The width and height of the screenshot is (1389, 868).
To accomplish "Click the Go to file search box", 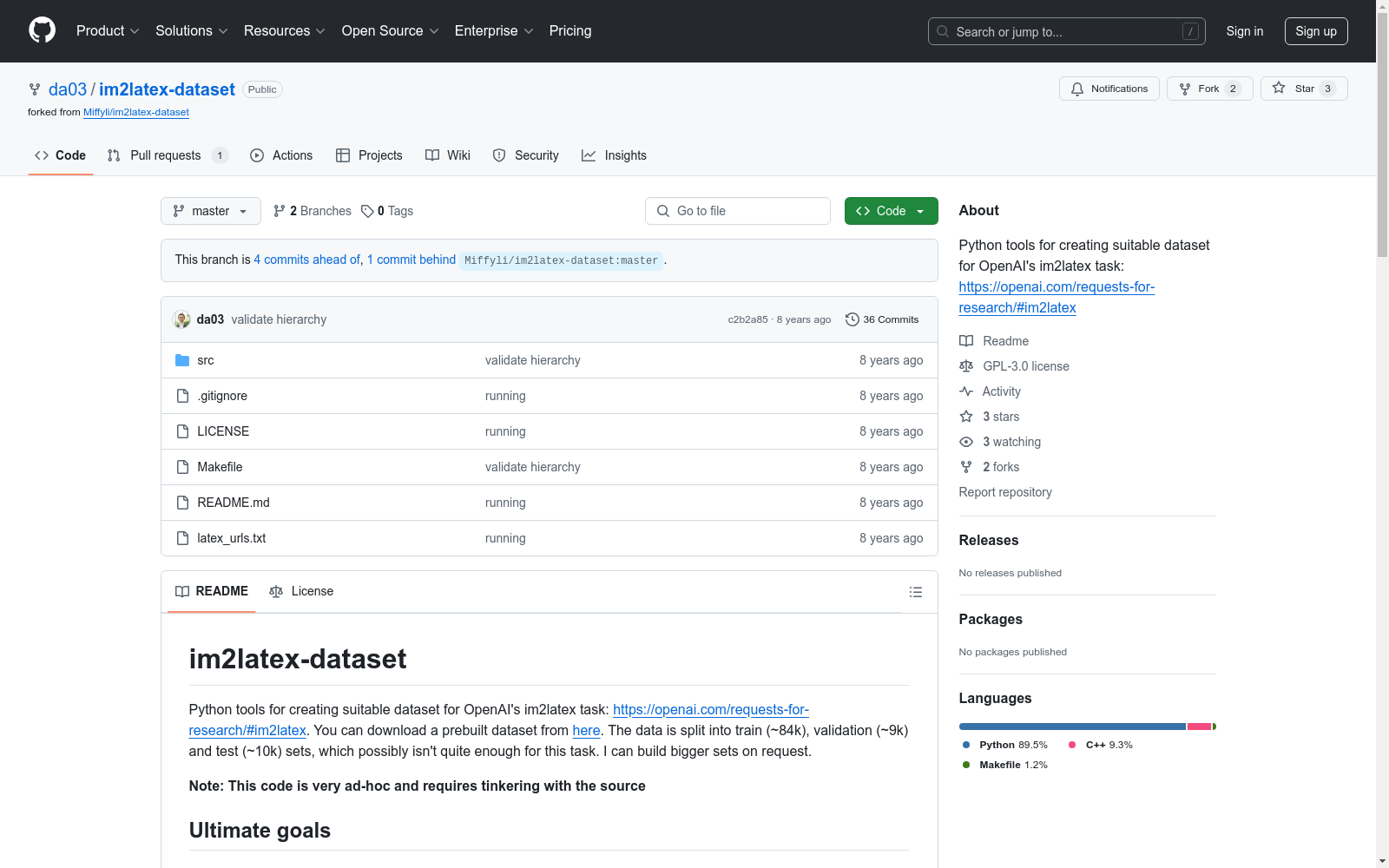I will click(738, 211).
